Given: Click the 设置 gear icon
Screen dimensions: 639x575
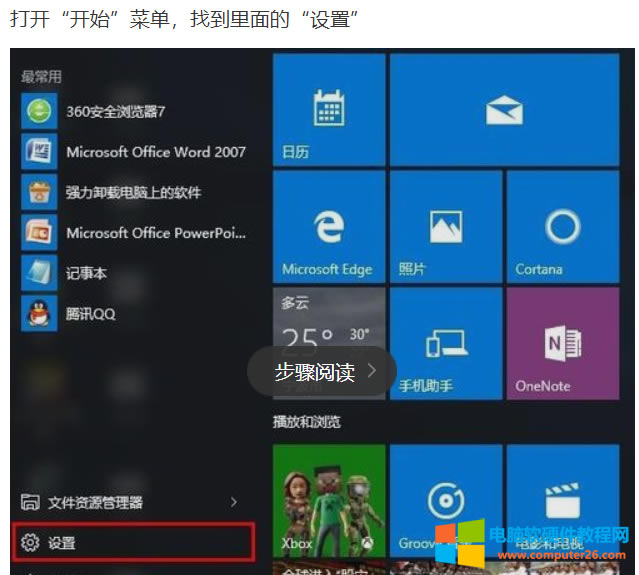Looking at the screenshot, I should click(30, 542).
